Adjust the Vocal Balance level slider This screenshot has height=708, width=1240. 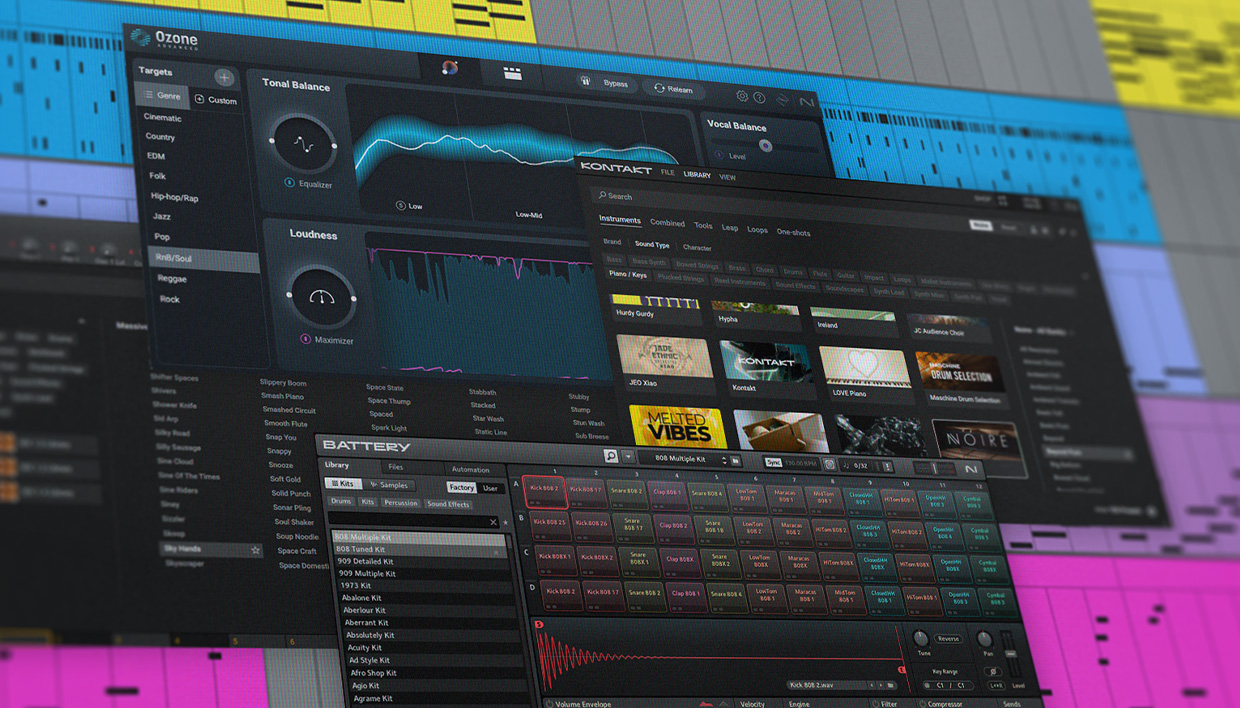coord(765,146)
